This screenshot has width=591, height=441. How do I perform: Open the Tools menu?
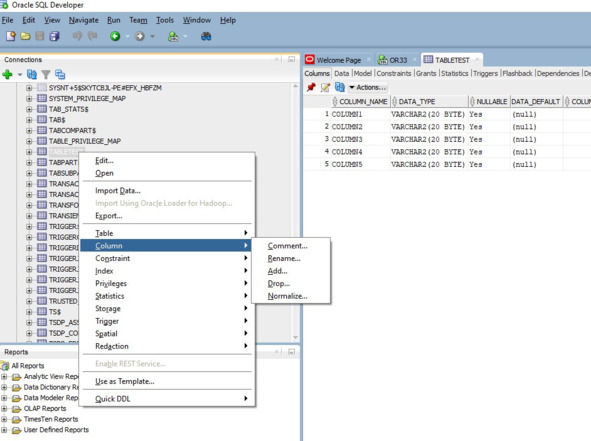tap(165, 20)
